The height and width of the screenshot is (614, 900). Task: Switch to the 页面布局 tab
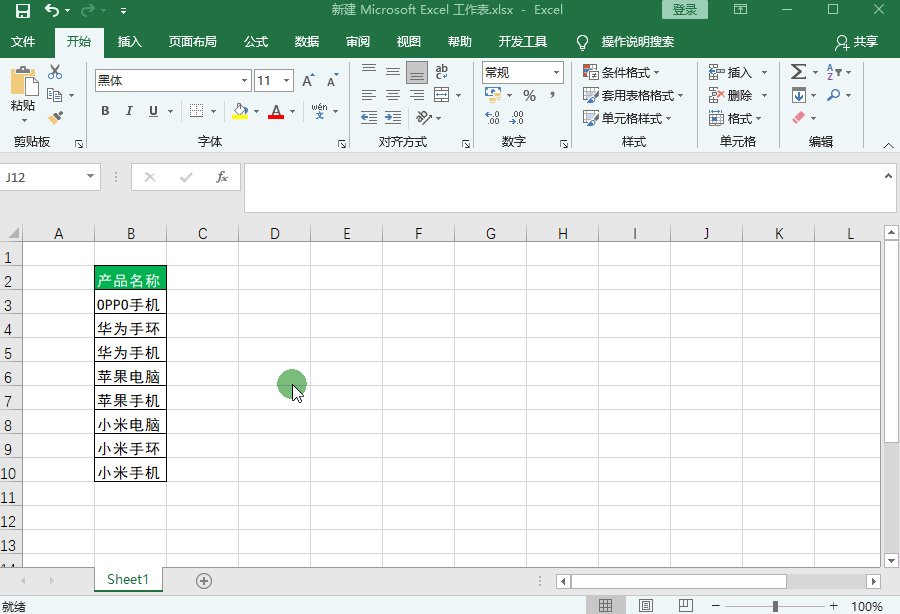point(192,42)
